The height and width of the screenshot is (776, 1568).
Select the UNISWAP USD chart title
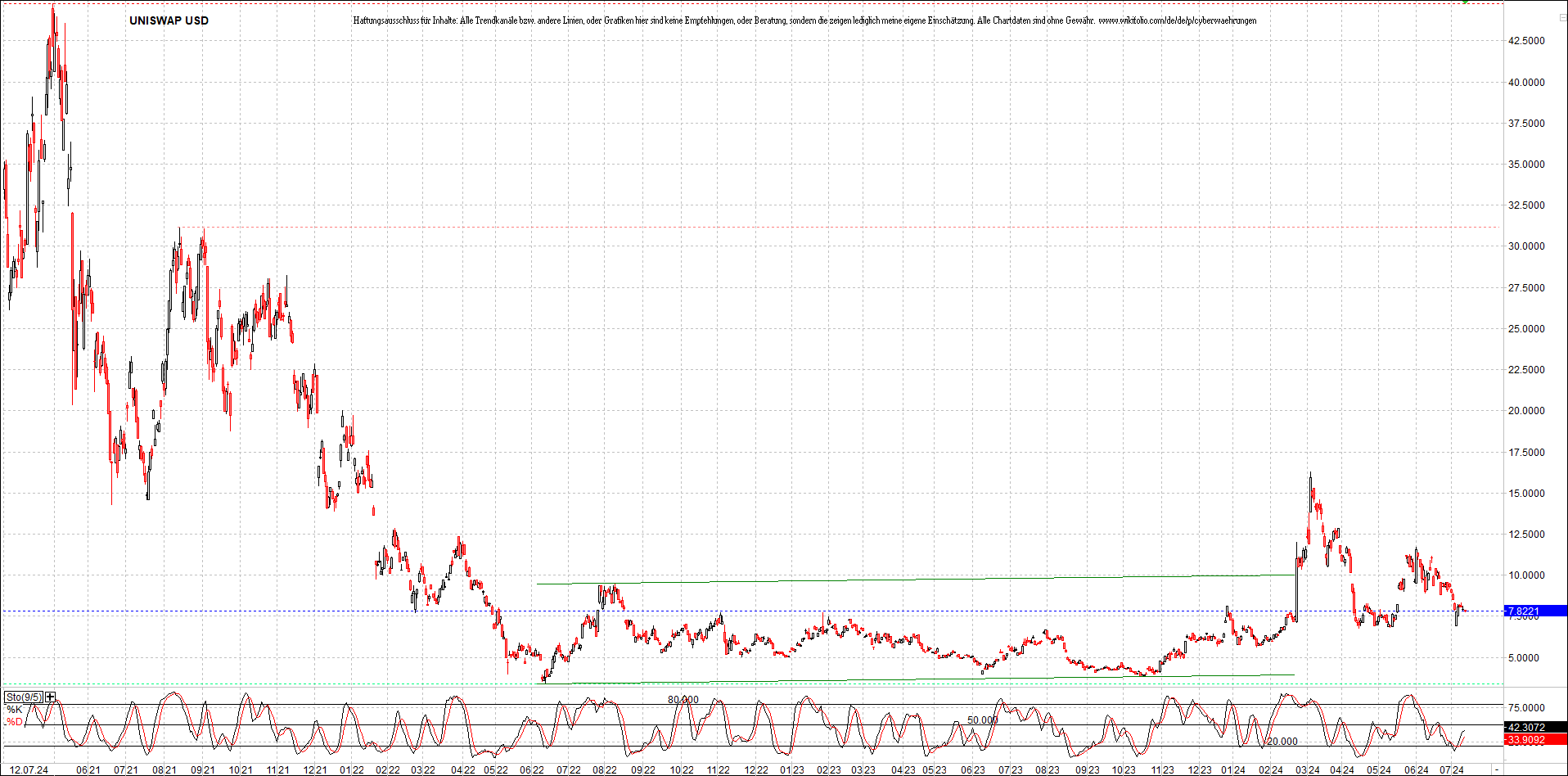pyautogui.click(x=169, y=20)
